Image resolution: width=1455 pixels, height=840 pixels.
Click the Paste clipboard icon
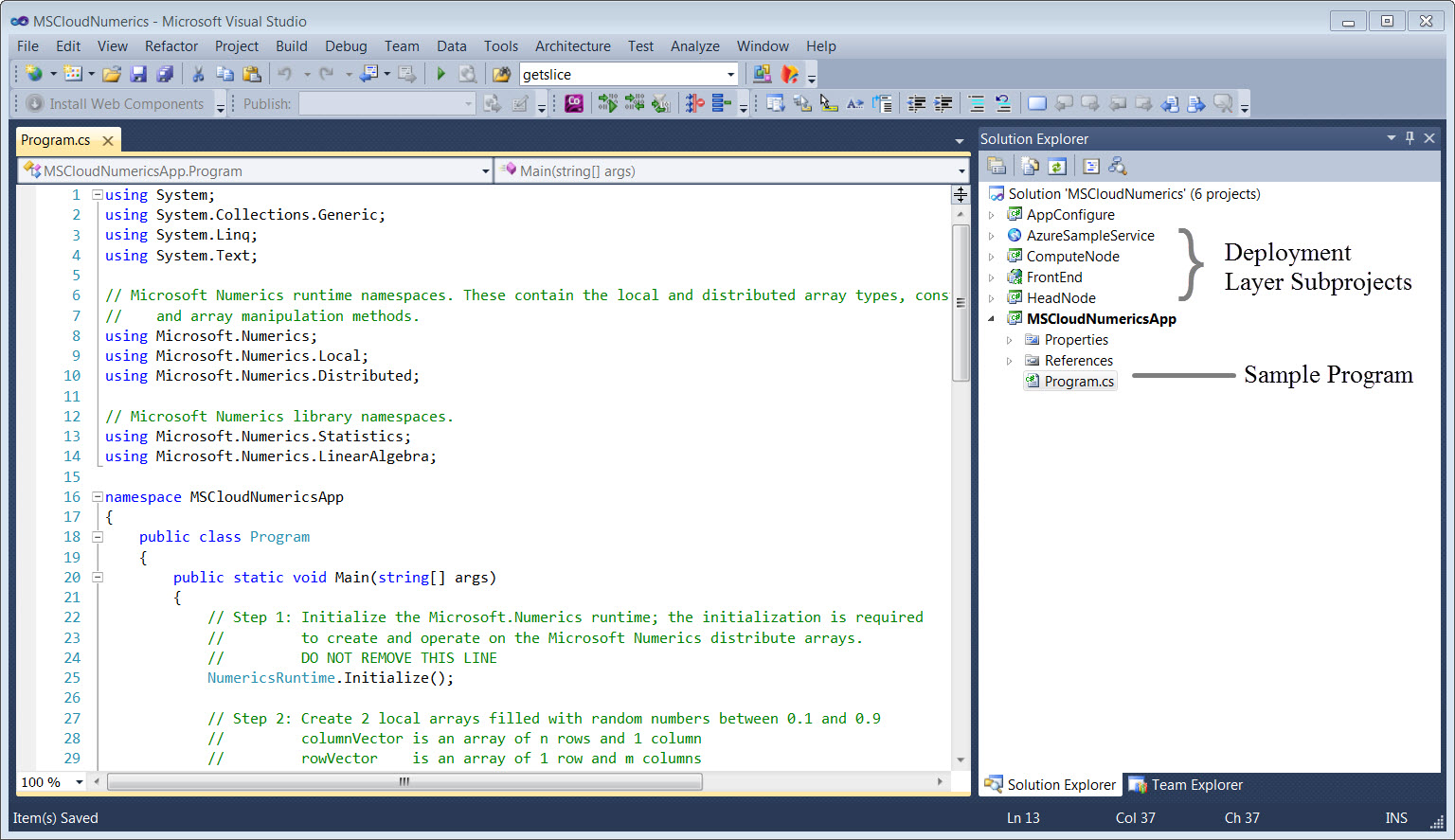[251, 74]
